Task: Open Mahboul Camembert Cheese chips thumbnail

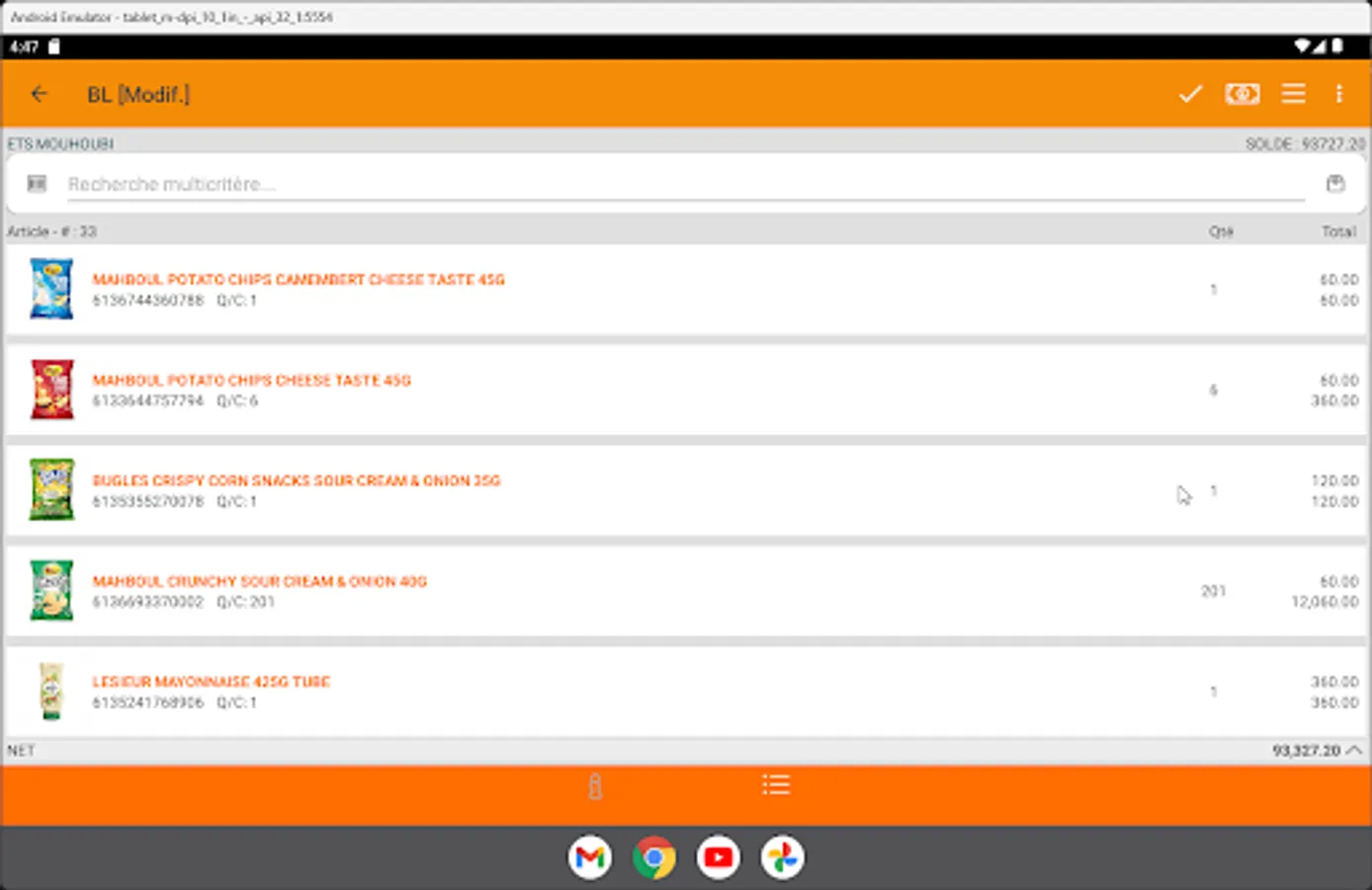Action: click(51, 289)
